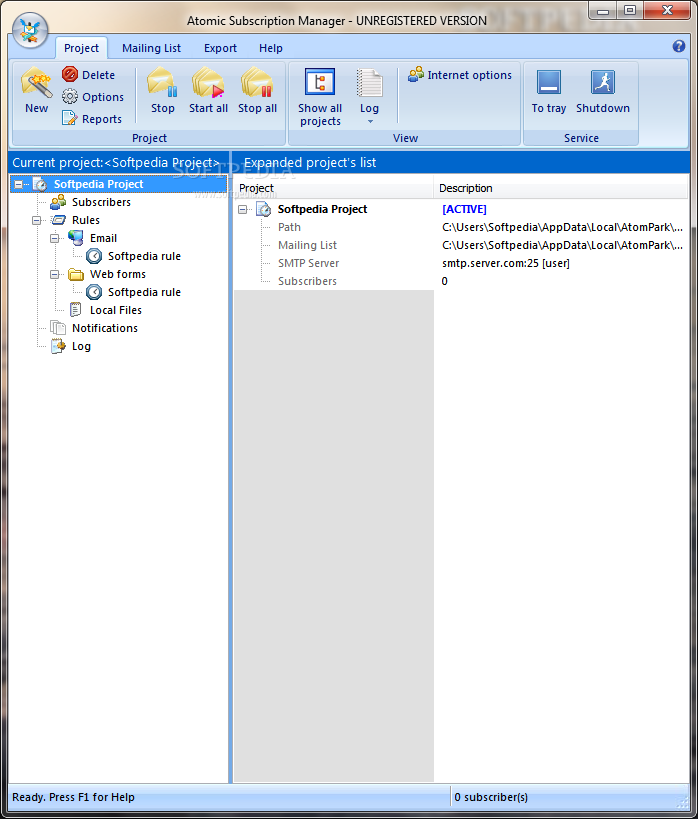
Task: Show all projects view
Action: pos(320,97)
